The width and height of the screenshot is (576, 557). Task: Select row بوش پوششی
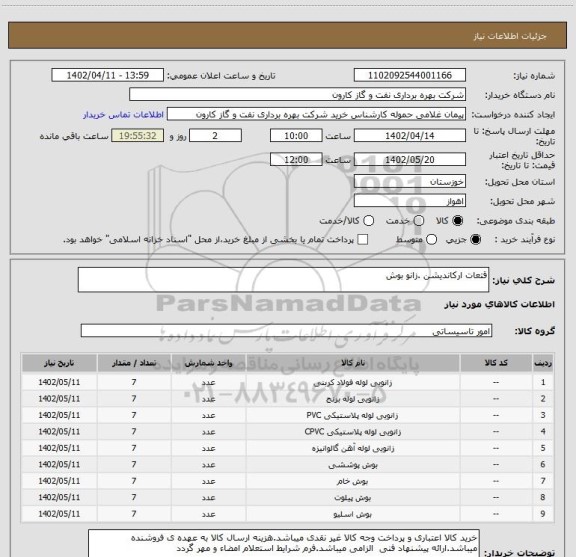tap(288, 464)
